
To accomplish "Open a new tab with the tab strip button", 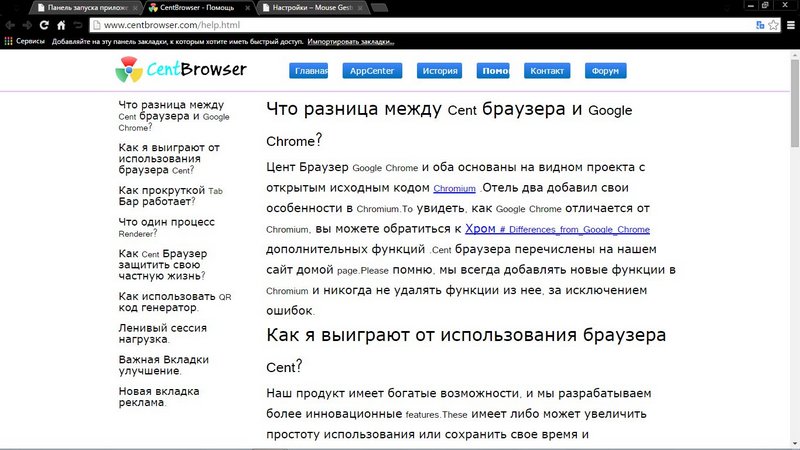I will (379, 8).
